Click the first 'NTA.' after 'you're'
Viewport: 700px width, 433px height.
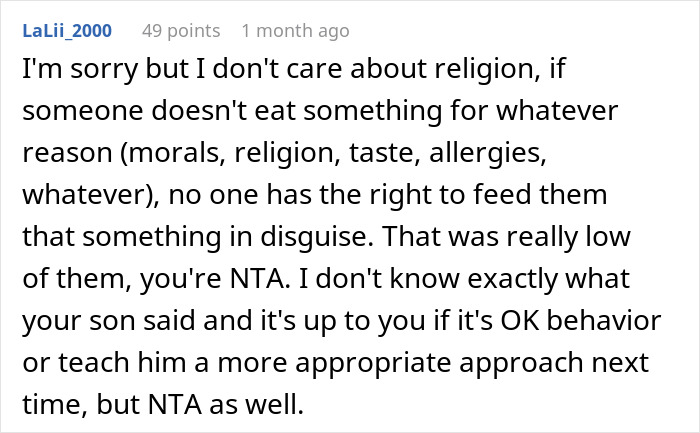[x=259, y=279]
